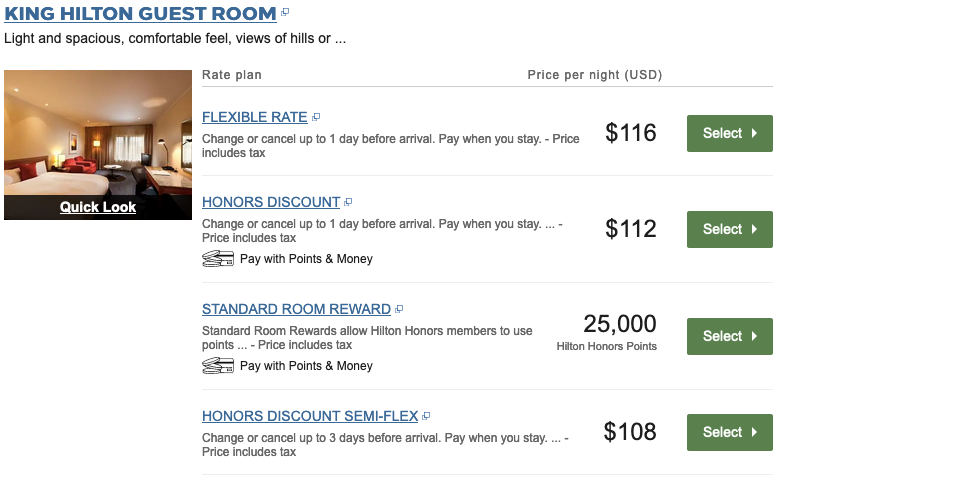The width and height of the screenshot is (967, 483).
Task: Open the Honors Discount Semi-Flex link
Action: (309, 416)
